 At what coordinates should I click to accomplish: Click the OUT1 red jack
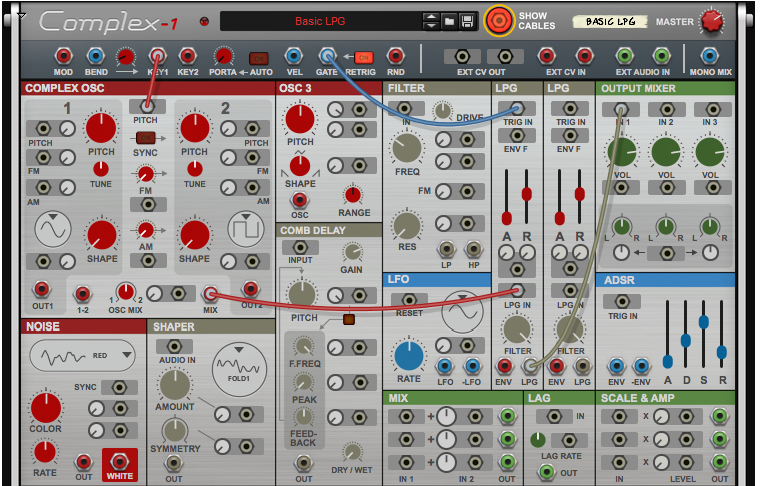click(42, 290)
